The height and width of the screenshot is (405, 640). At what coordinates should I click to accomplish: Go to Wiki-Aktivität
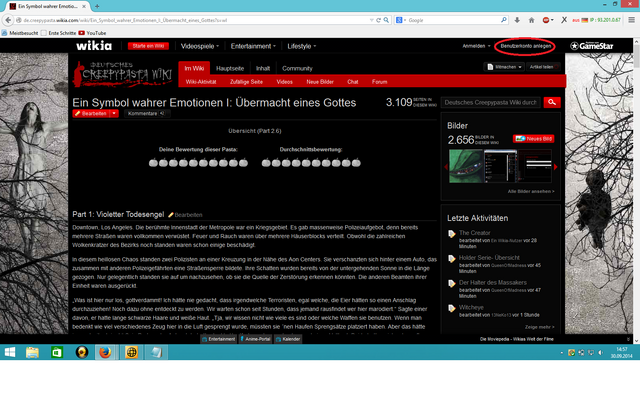pyautogui.click(x=201, y=82)
